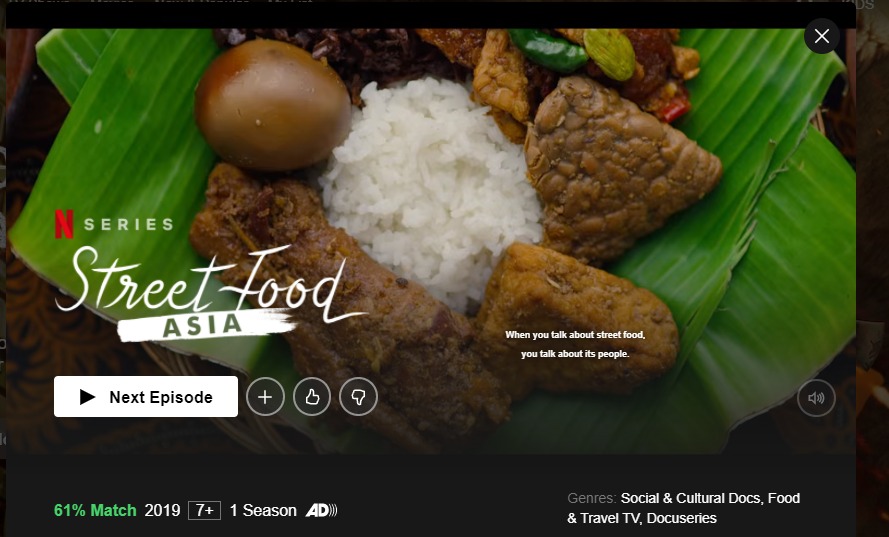Open the Social & Cultural Docs genre
The width and height of the screenshot is (889, 537).
coord(690,498)
